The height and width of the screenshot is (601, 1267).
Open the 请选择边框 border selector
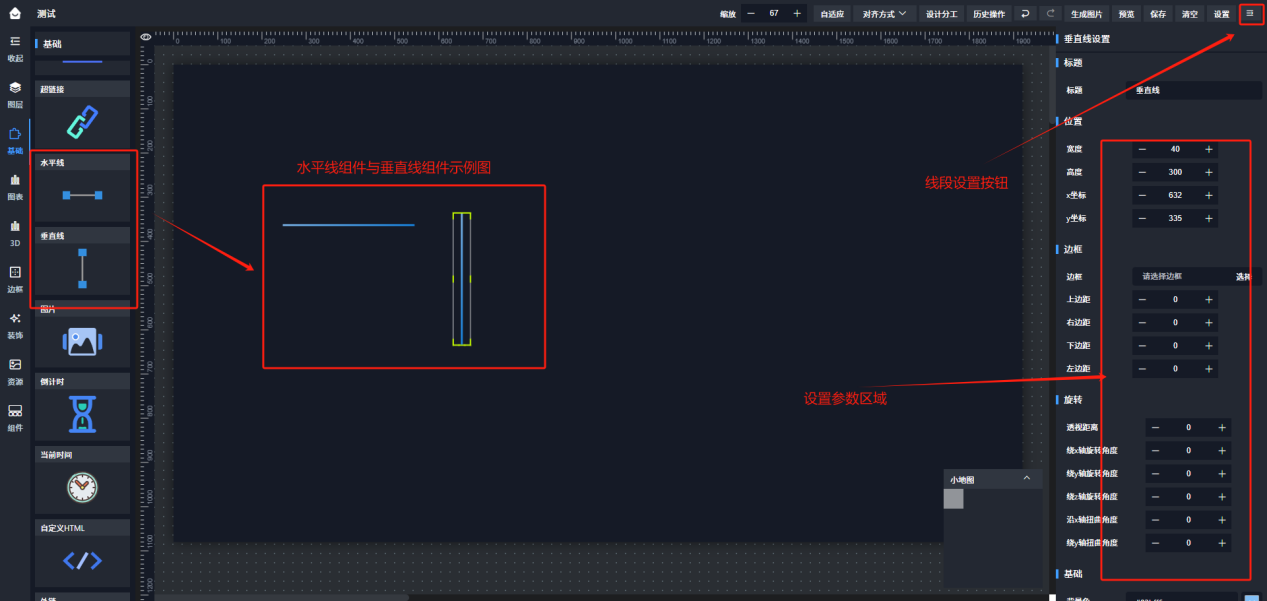click(x=1180, y=276)
